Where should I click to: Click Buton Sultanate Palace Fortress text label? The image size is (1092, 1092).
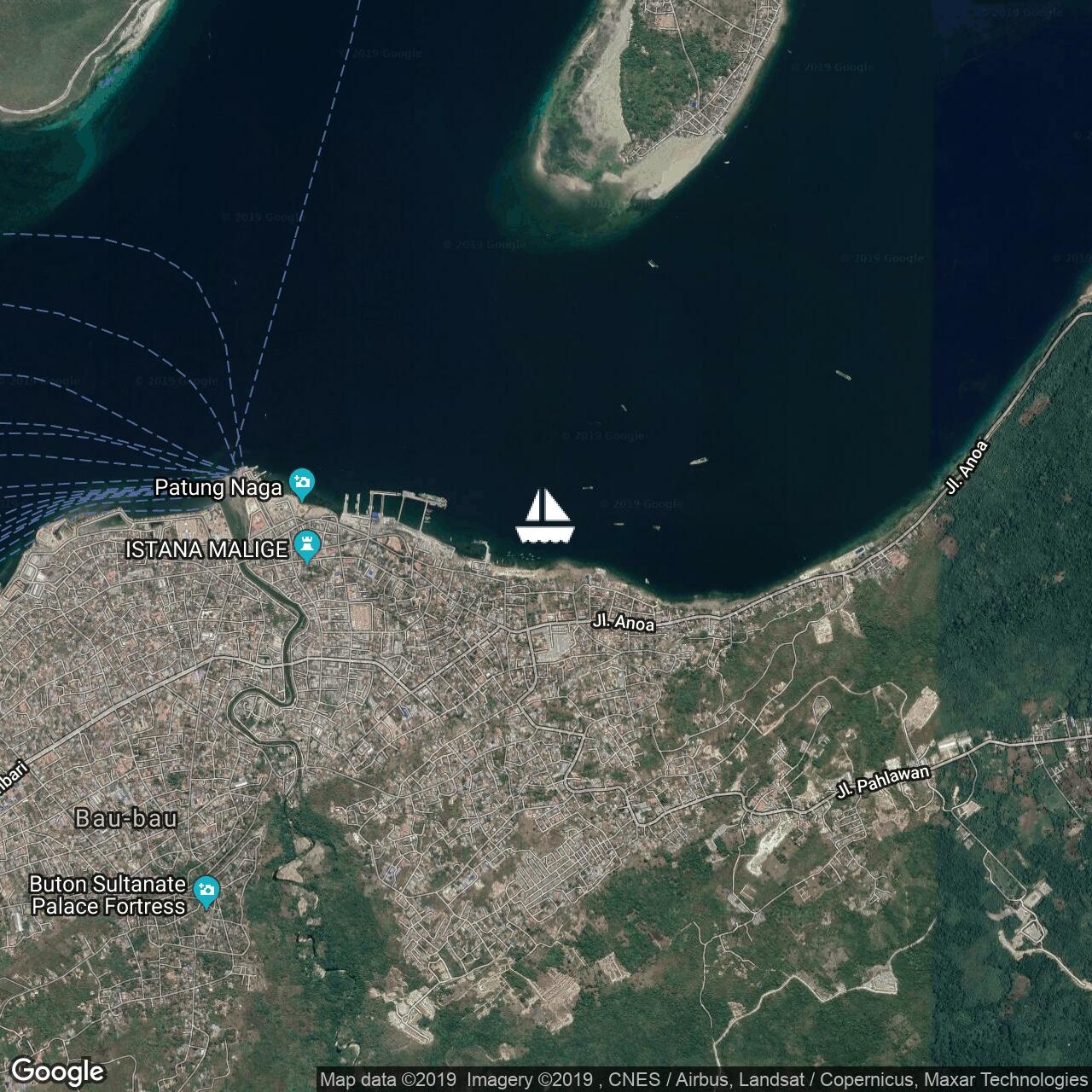pyautogui.click(x=107, y=895)
